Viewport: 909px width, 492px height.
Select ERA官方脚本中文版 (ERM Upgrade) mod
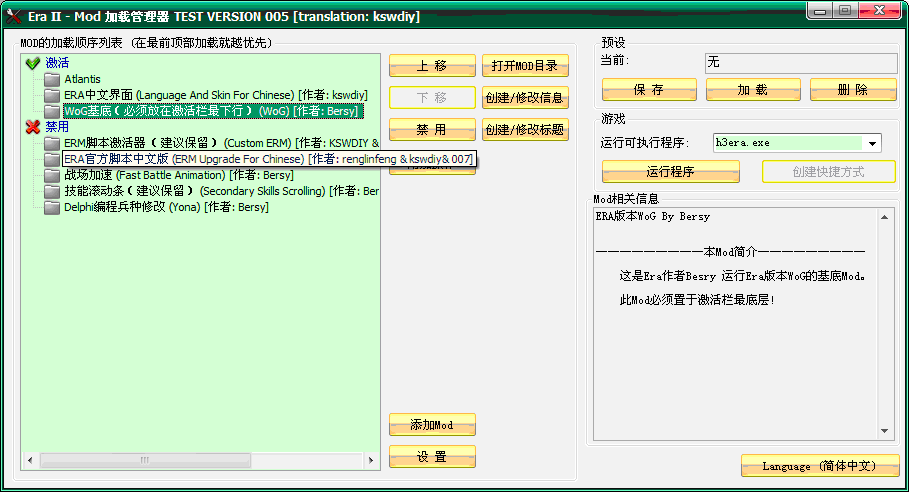(x=269, y=159)
